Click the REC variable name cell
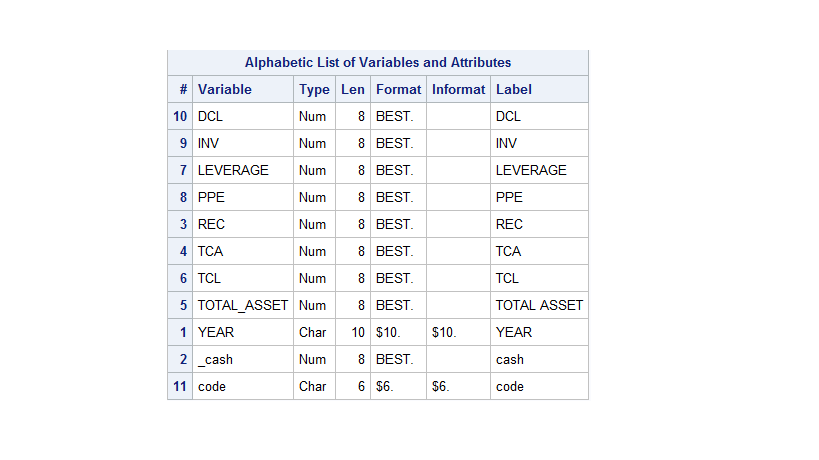The image size is (819, 460). click(x=212, y=224)
